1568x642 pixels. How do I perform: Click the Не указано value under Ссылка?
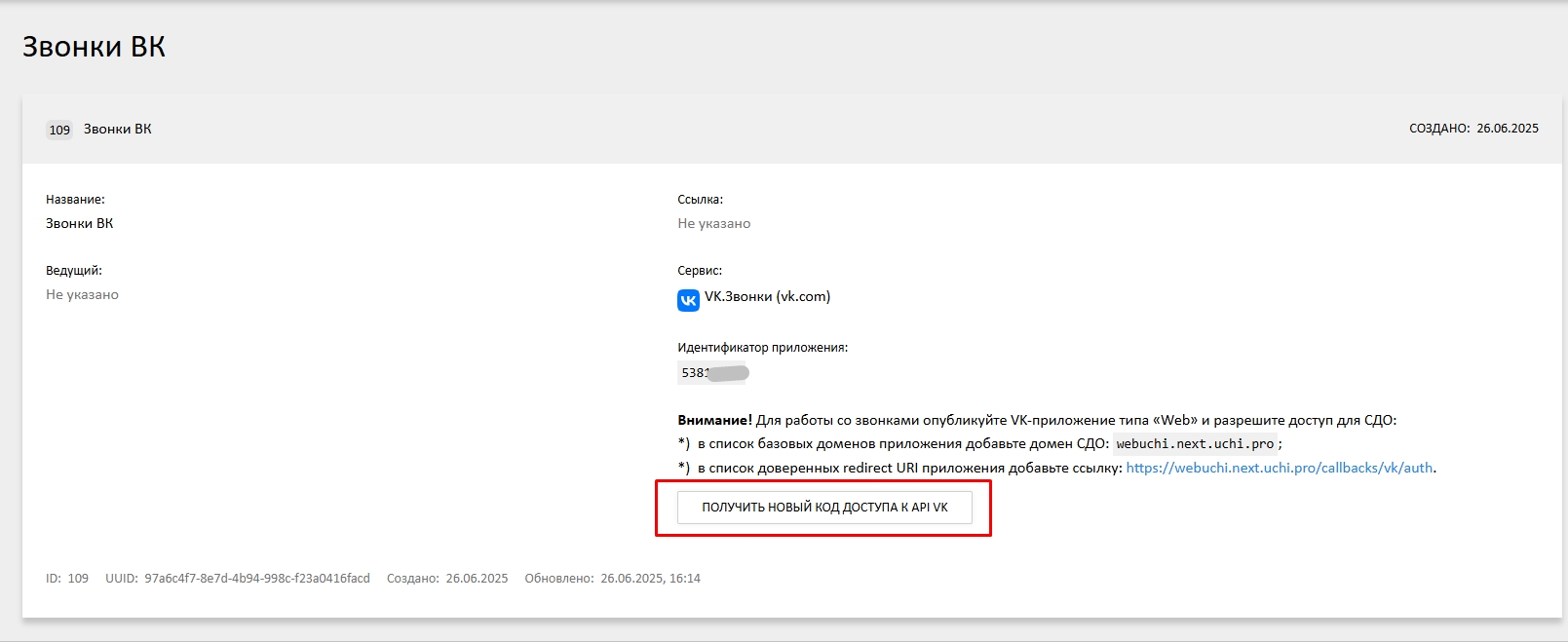714,224
